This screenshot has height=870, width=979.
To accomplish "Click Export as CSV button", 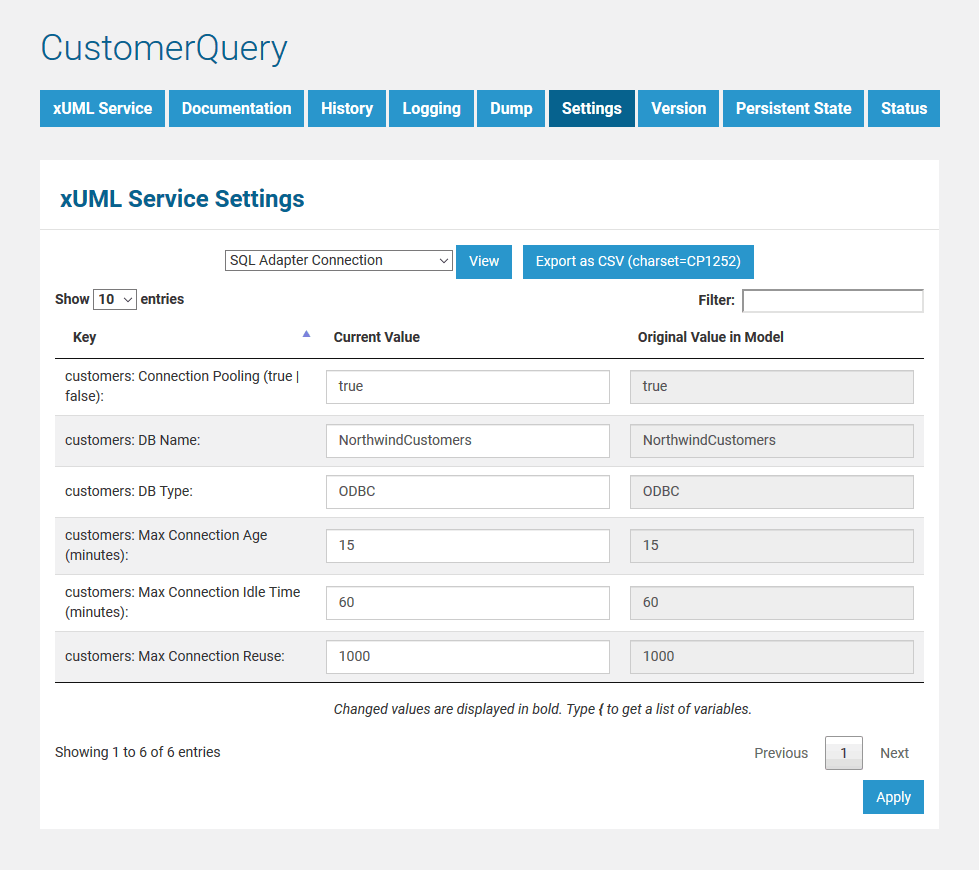I will click(638, 262).
